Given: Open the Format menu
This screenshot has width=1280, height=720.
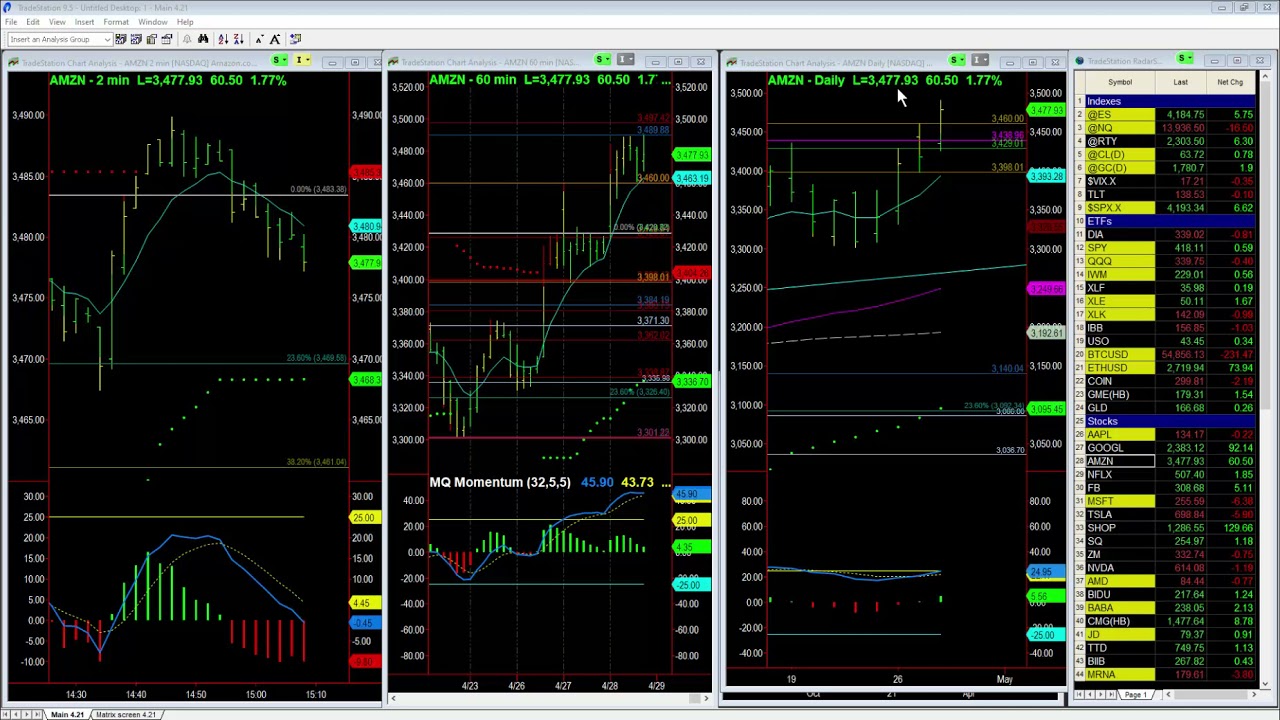Looking at the screenshot, I should point(116,22).
